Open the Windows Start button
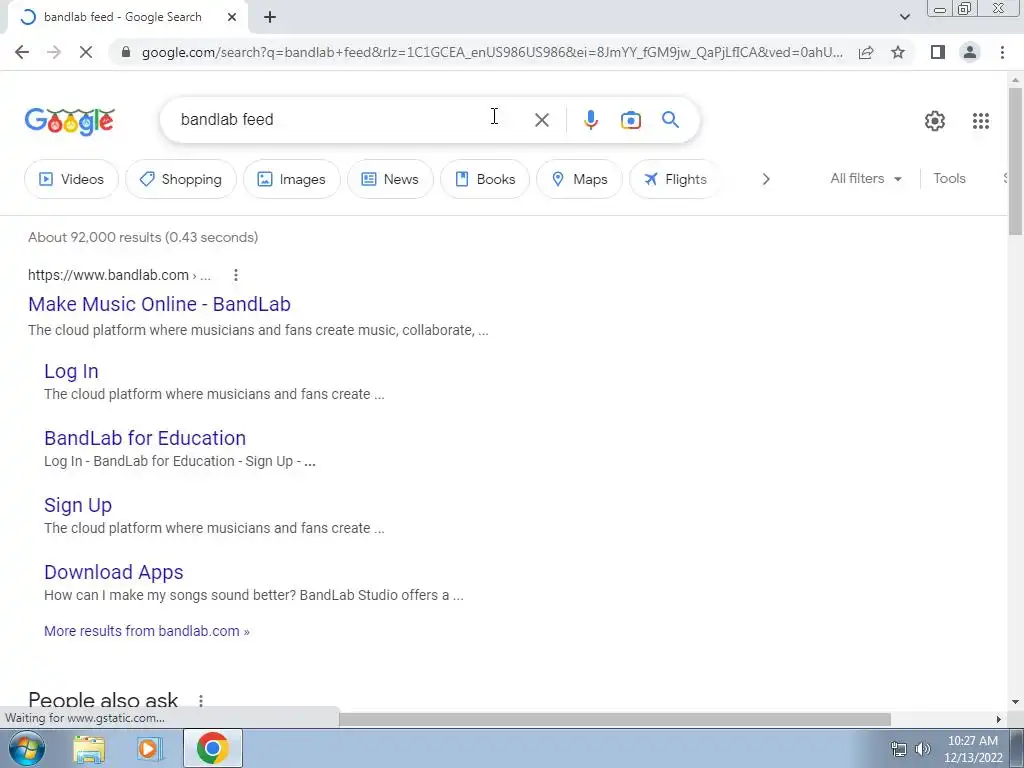The image size is (1024, 768). pos(27,748)
